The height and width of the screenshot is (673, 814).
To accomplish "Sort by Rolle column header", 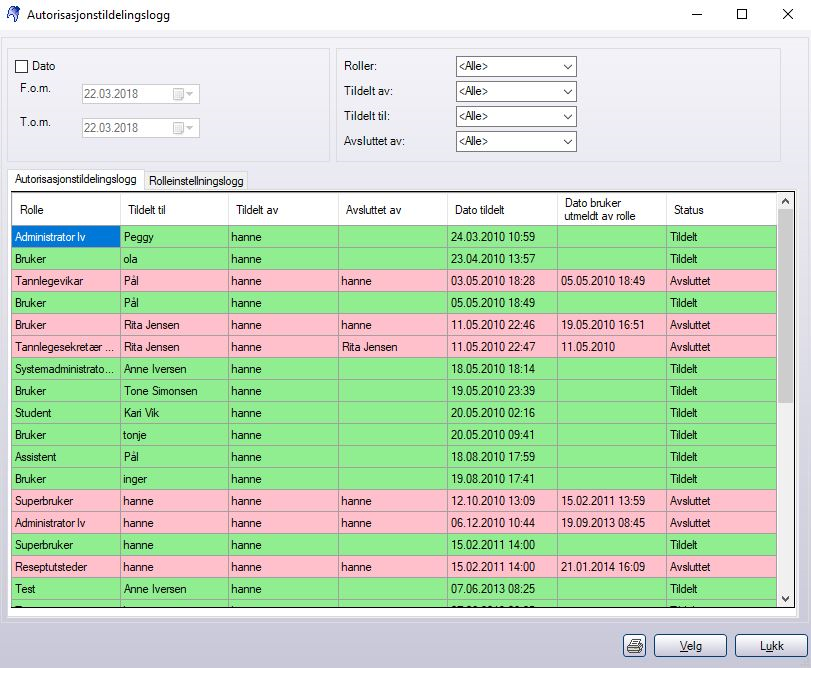I will tap(66, 210).
